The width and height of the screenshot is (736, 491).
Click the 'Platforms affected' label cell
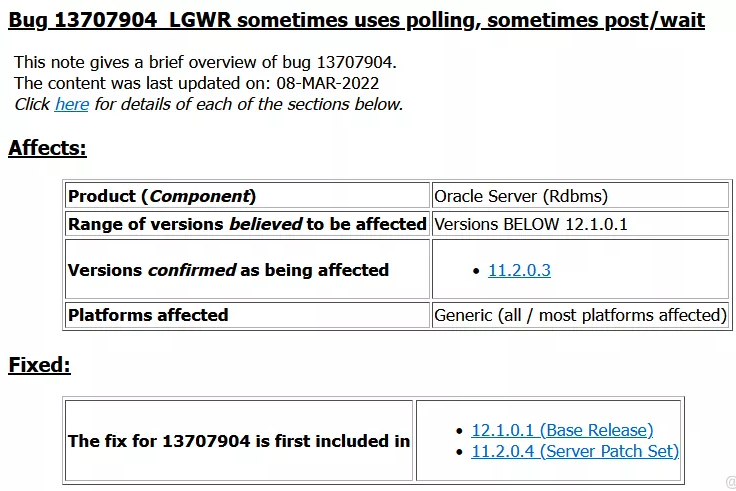[x=247, y=315]
